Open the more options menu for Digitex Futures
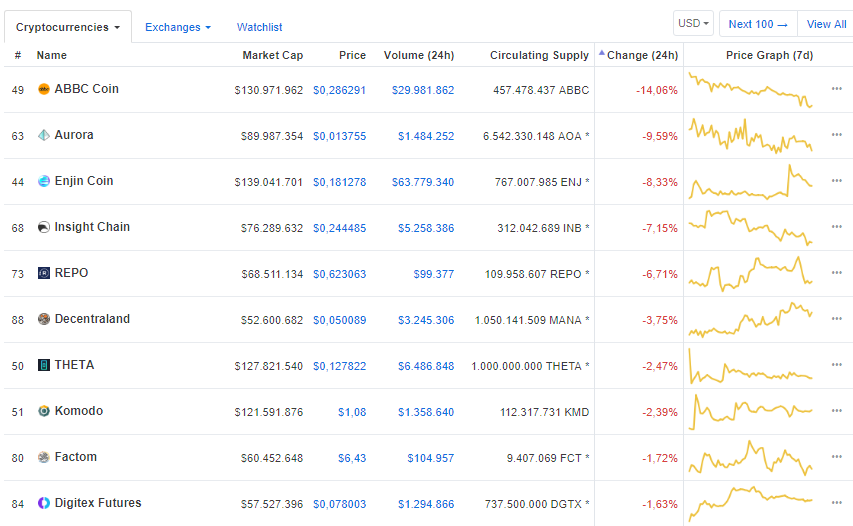This screenshot has height=526, width=853. (837, 503)
